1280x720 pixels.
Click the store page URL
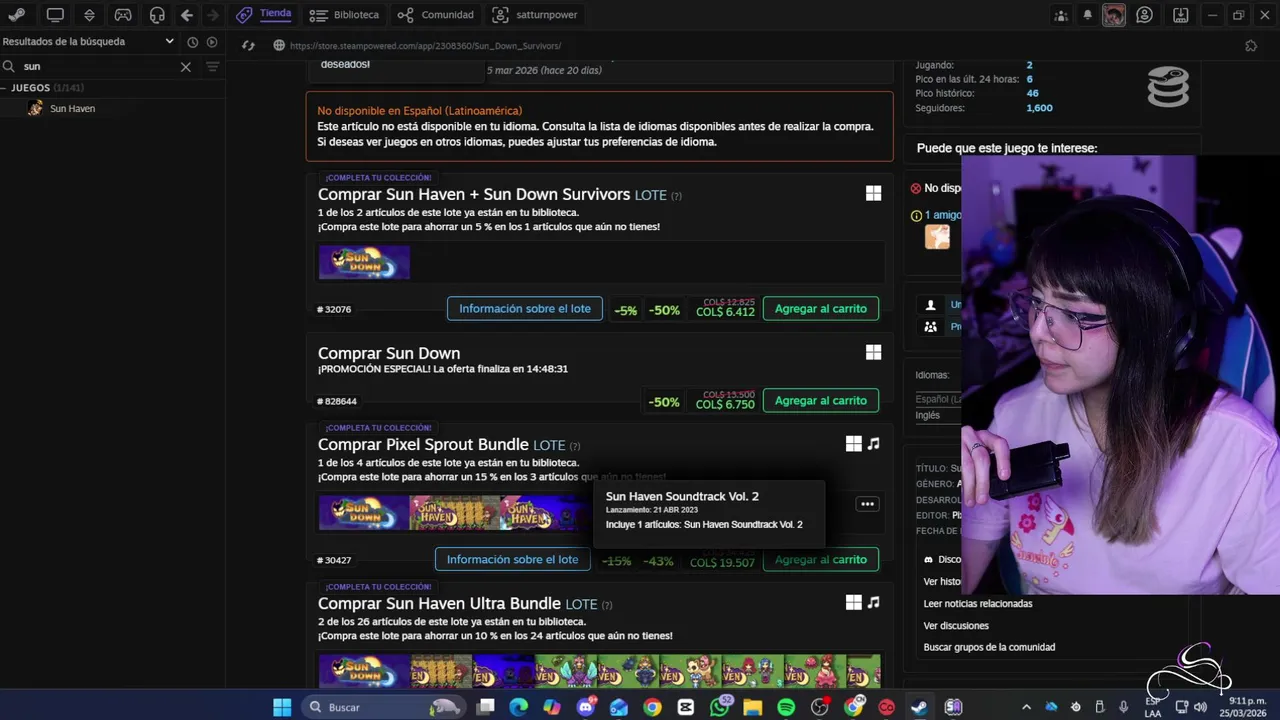(x=425, y=46)
